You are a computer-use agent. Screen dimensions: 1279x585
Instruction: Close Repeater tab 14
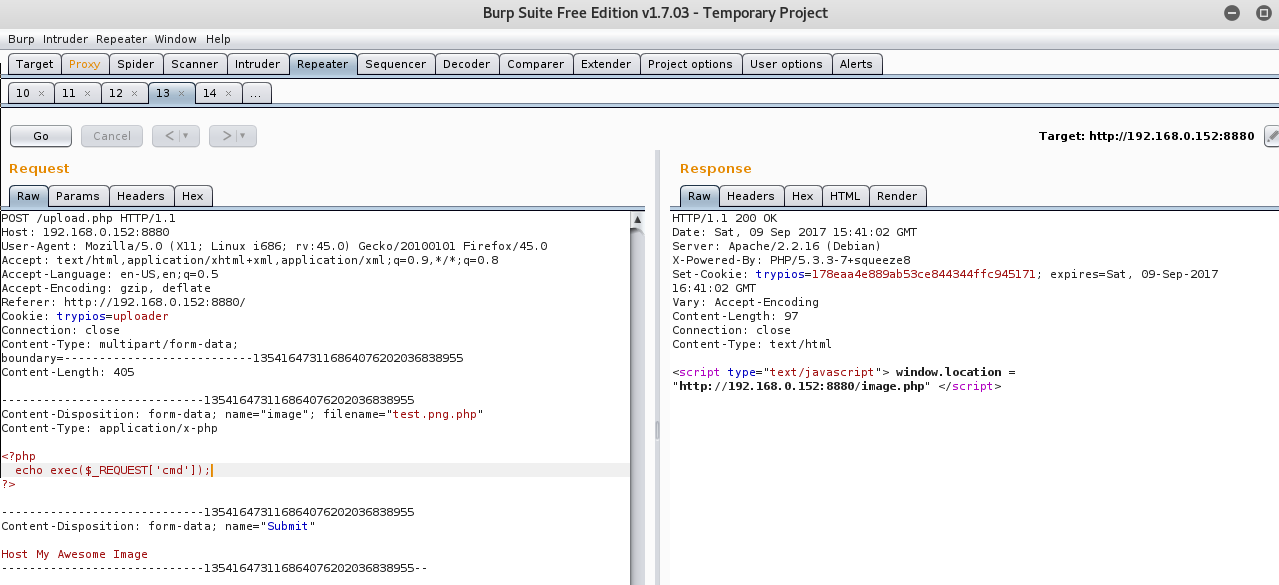(x=228, y=93)
